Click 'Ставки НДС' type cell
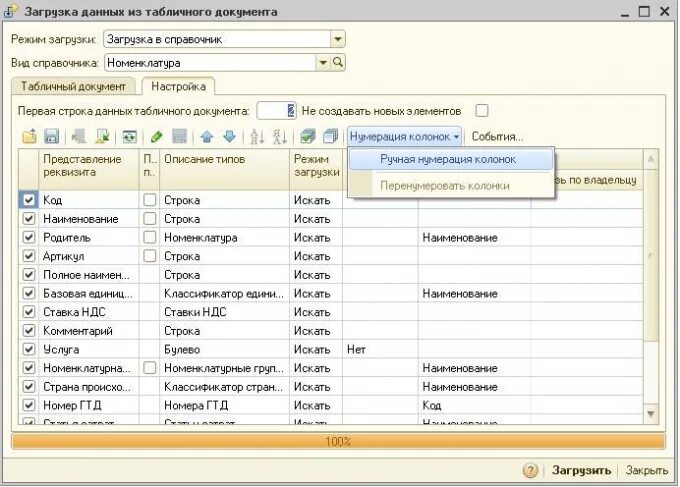The width and height of the screenshot is (680, 487). pos(224,312)
